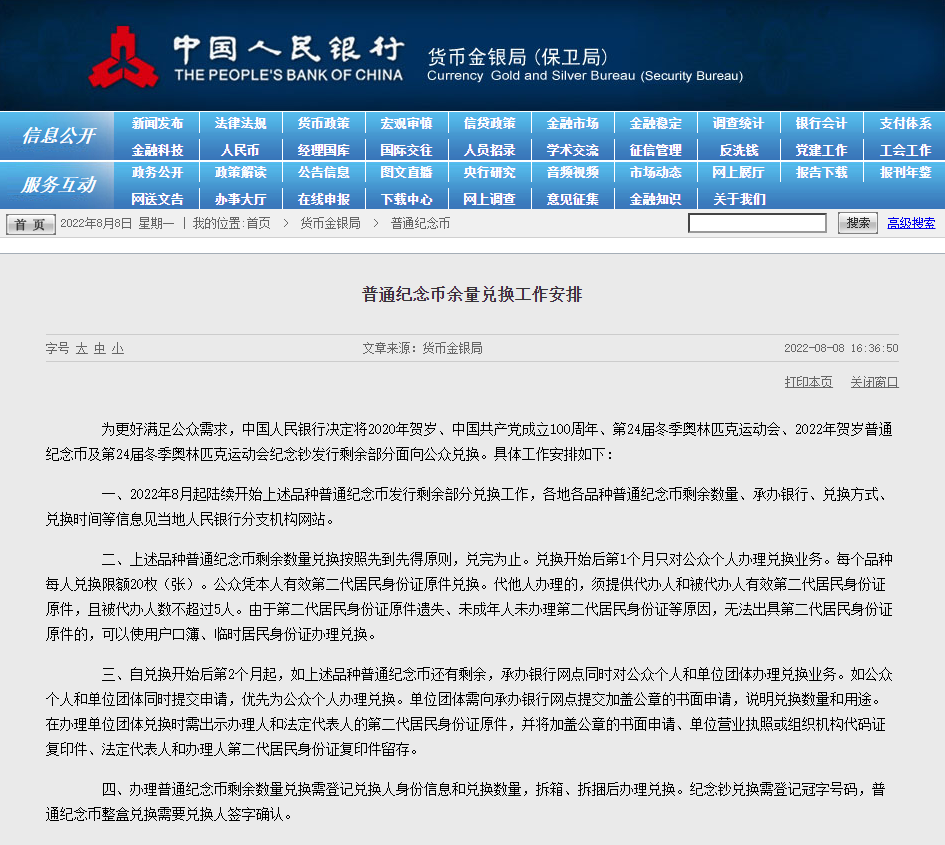Open the 反洗钱 menu item

pyautogui.click(x=739, y=150)
